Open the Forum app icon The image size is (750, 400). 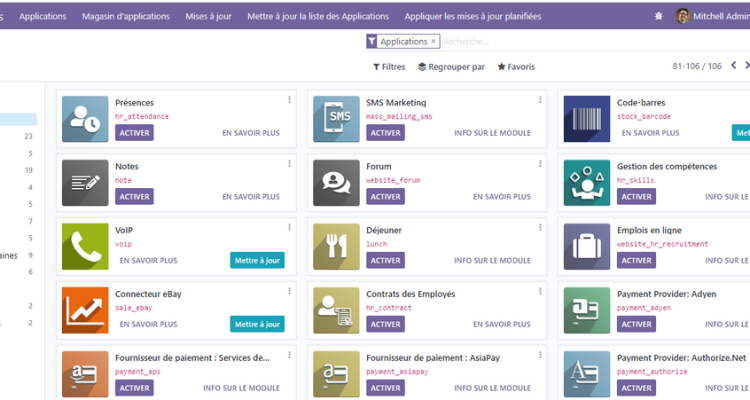[336, 183]
